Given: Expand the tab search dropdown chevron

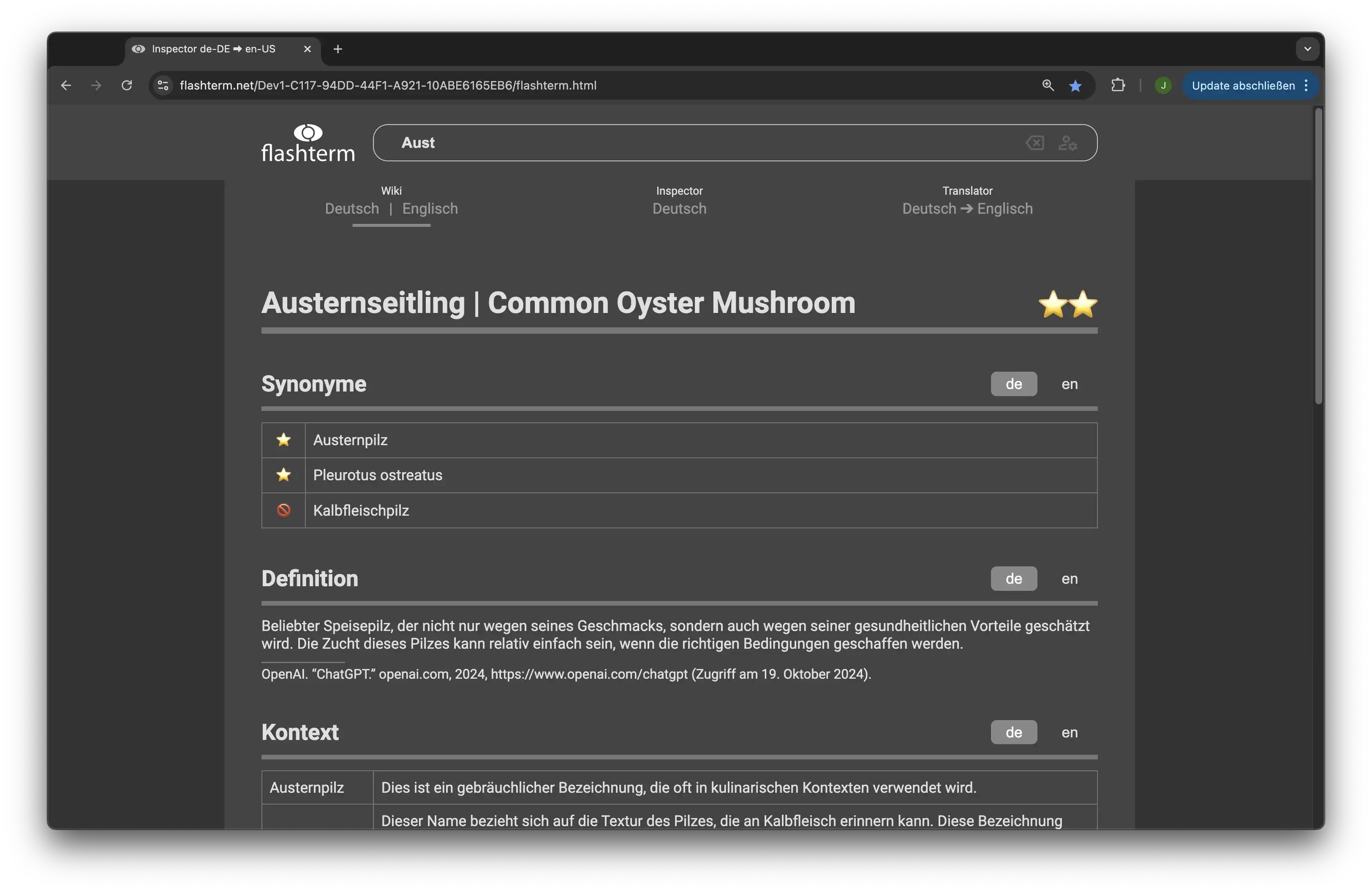Looking at the screenshot, I should point(1307,49).
